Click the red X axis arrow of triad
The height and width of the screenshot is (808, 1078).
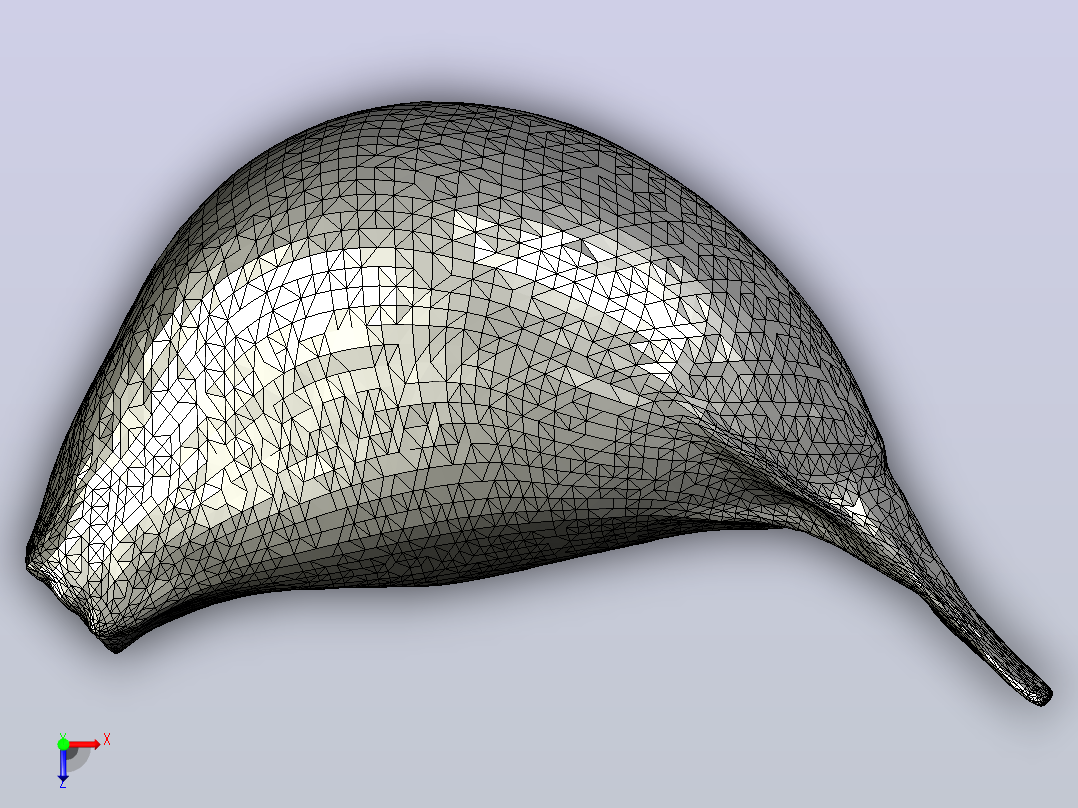[85, 744]
